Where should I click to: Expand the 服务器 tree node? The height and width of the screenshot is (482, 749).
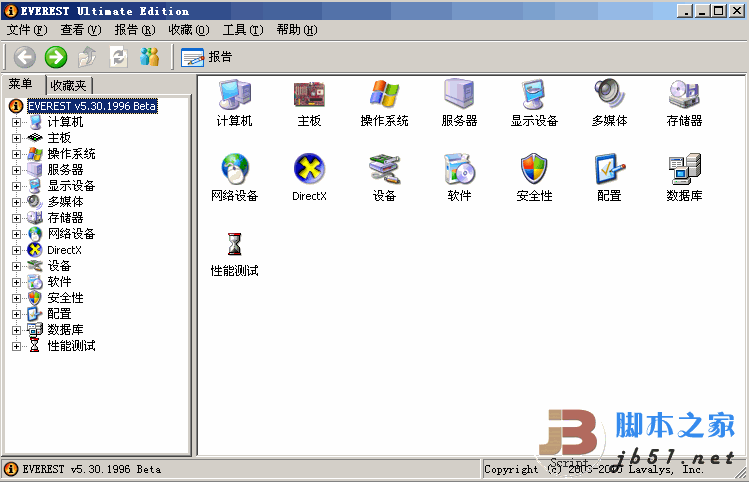coord(16,171)
